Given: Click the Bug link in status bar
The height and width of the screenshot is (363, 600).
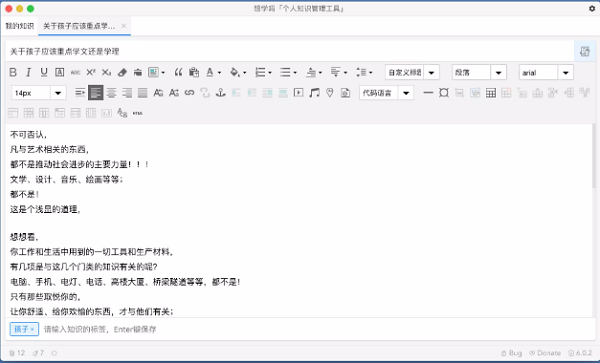Looking at the screenshot, I should pyautogui.click(x=512, y=353).
